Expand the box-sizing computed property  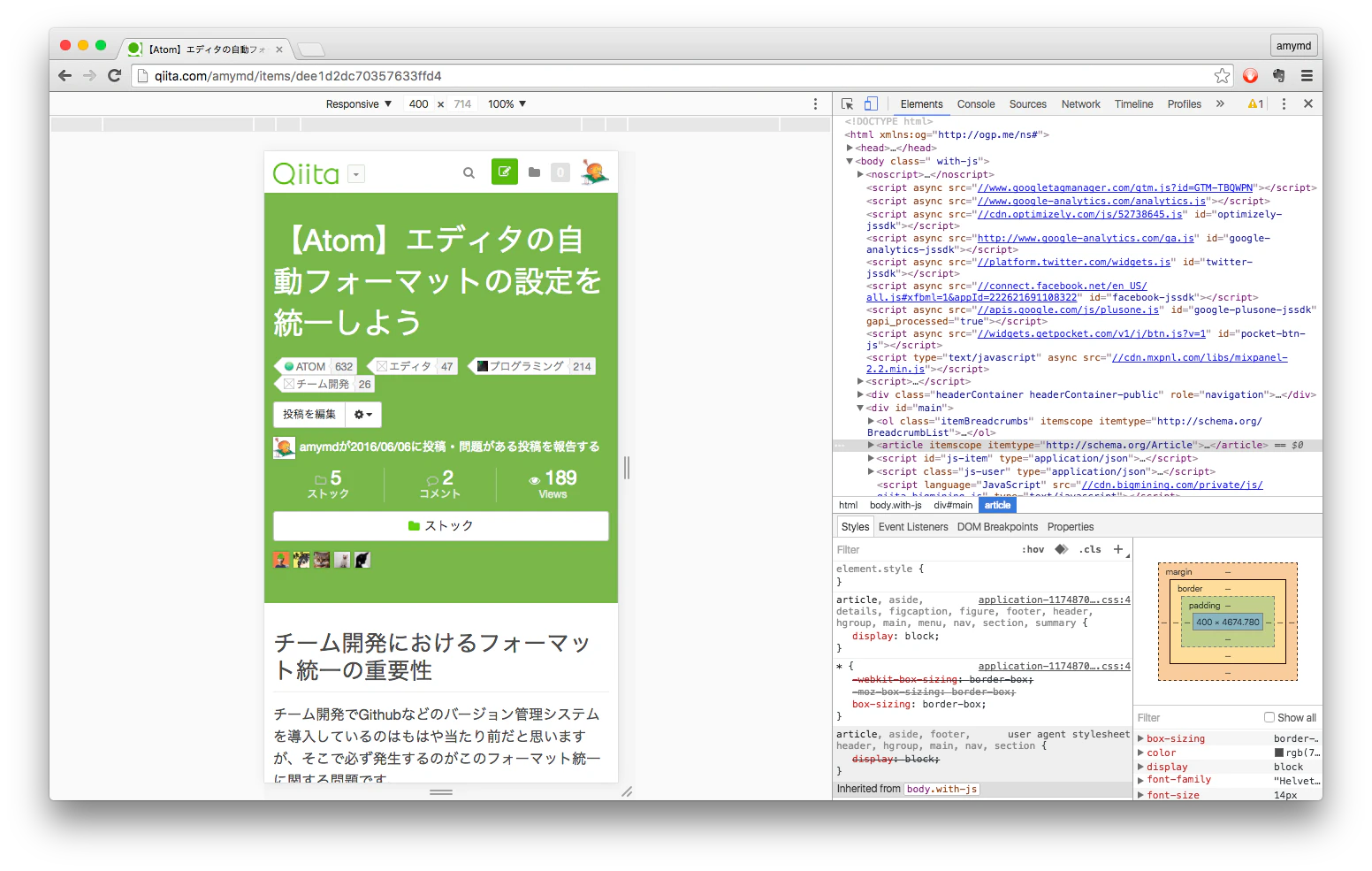[1140, 738]
